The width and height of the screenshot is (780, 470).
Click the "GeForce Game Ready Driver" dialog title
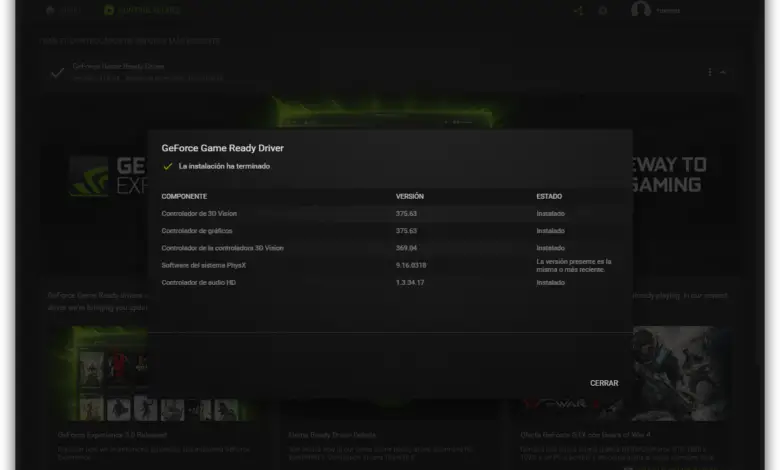[x=222, y=148]
